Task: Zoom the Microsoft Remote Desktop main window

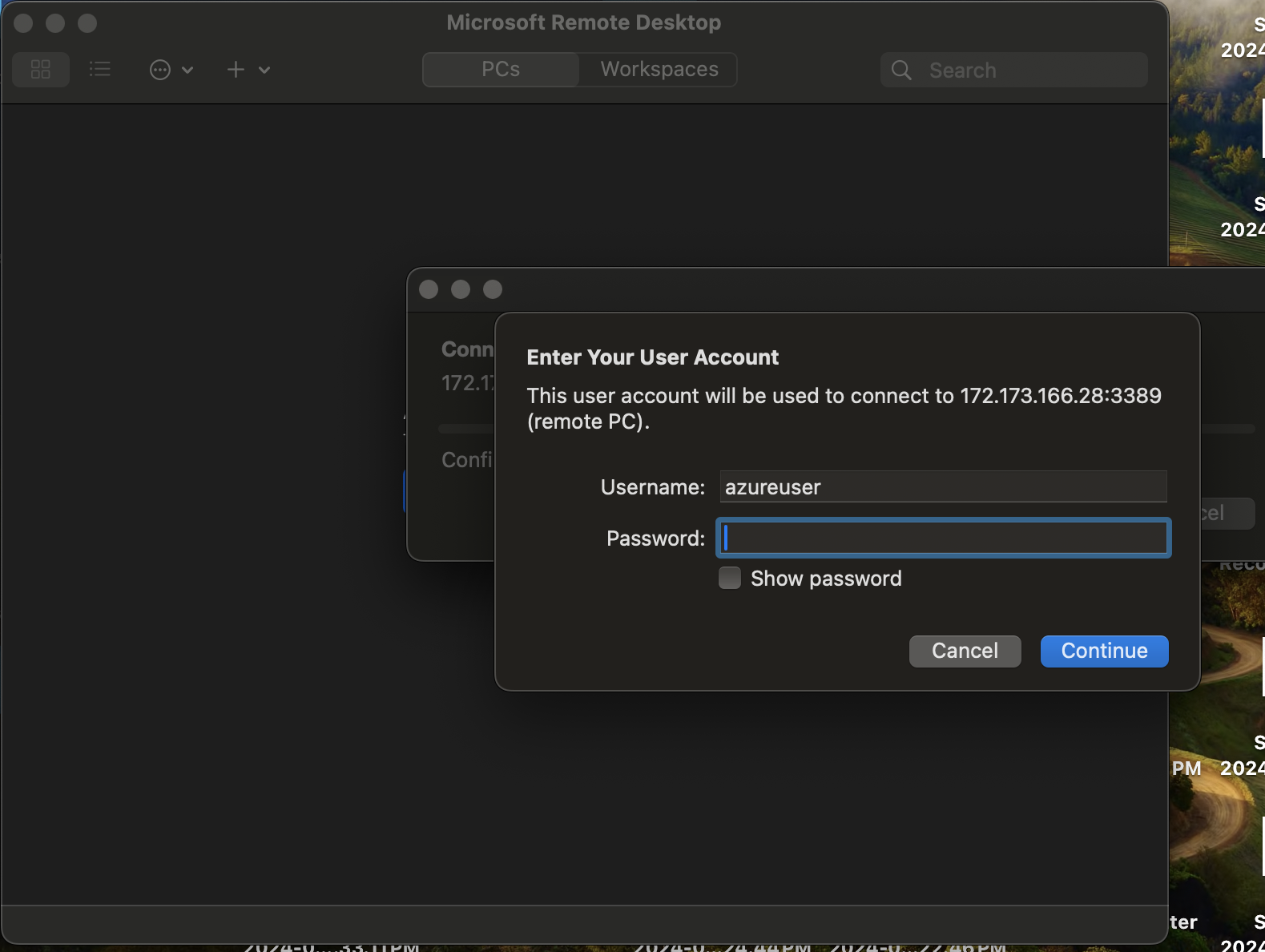Action: coord(87,23)
